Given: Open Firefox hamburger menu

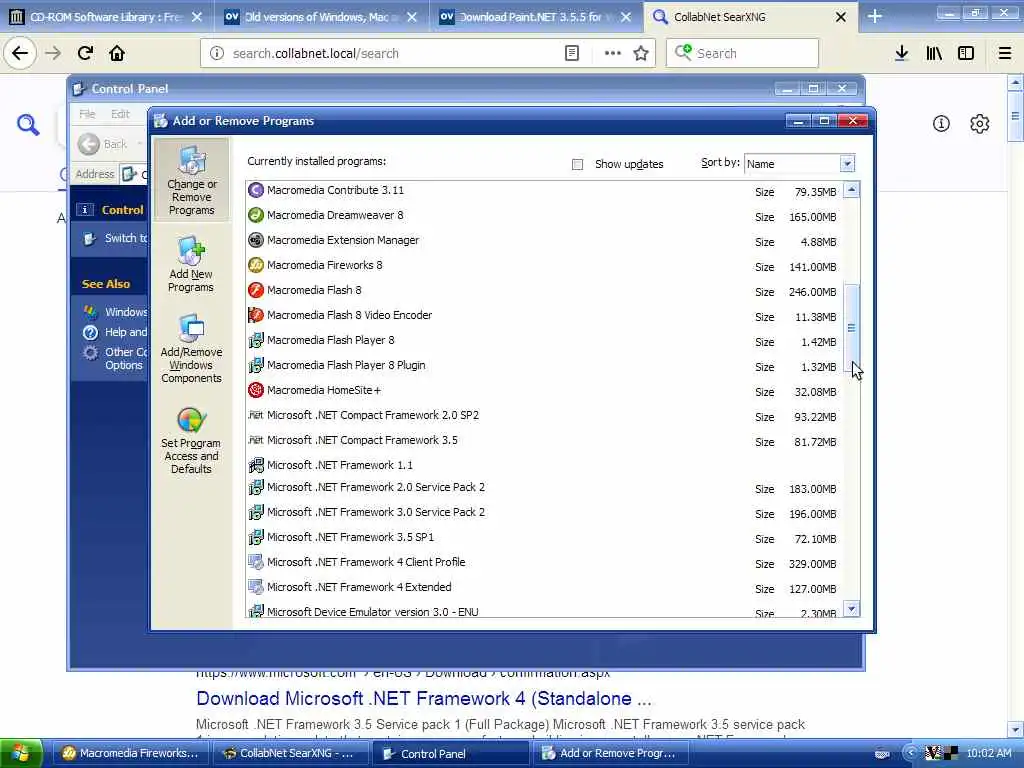Looking at the screenshot, I should tap(1005, 54).
